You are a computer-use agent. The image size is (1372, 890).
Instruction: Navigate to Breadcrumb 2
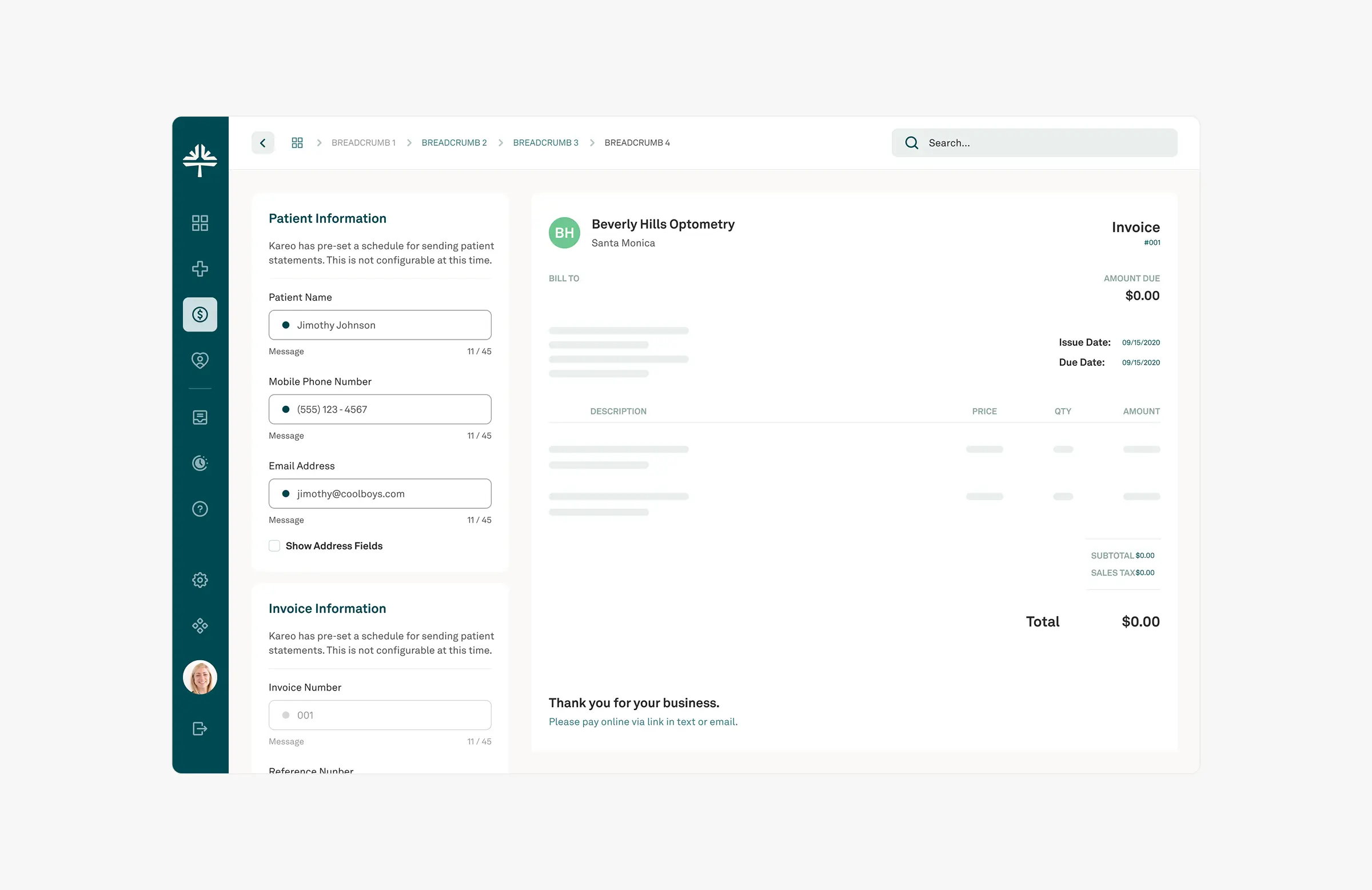(454, 143)
